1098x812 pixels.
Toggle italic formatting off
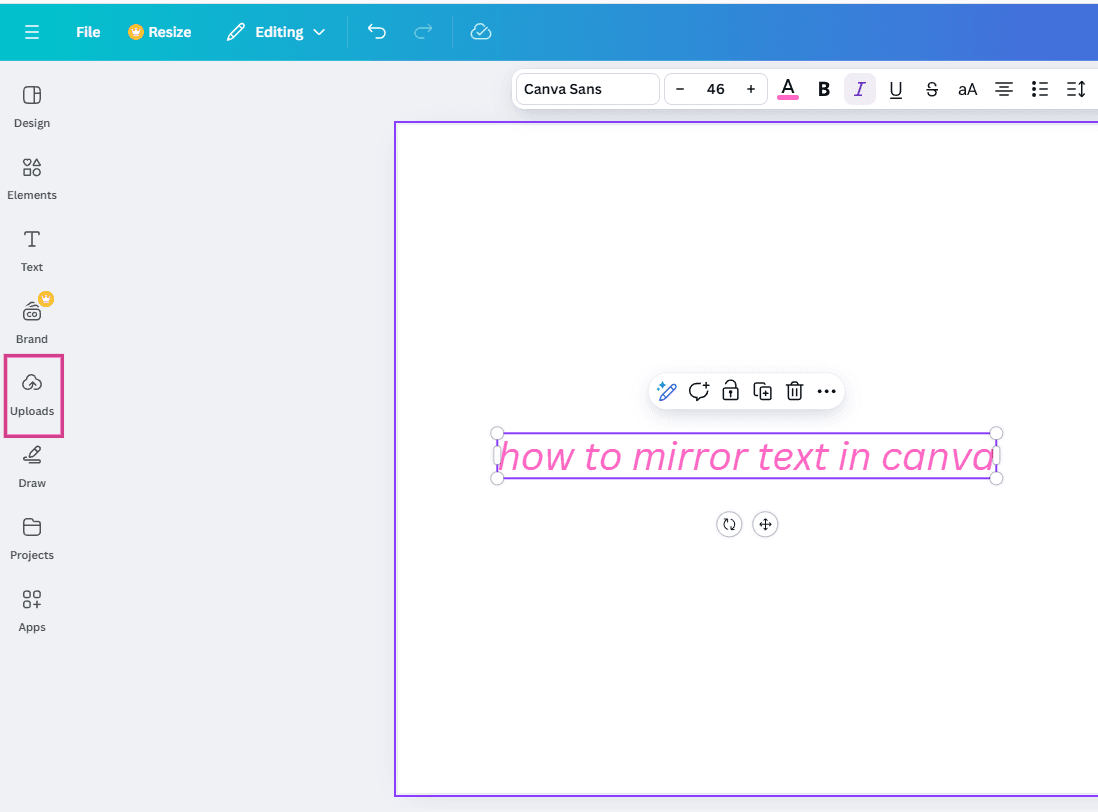pos(860,90)
